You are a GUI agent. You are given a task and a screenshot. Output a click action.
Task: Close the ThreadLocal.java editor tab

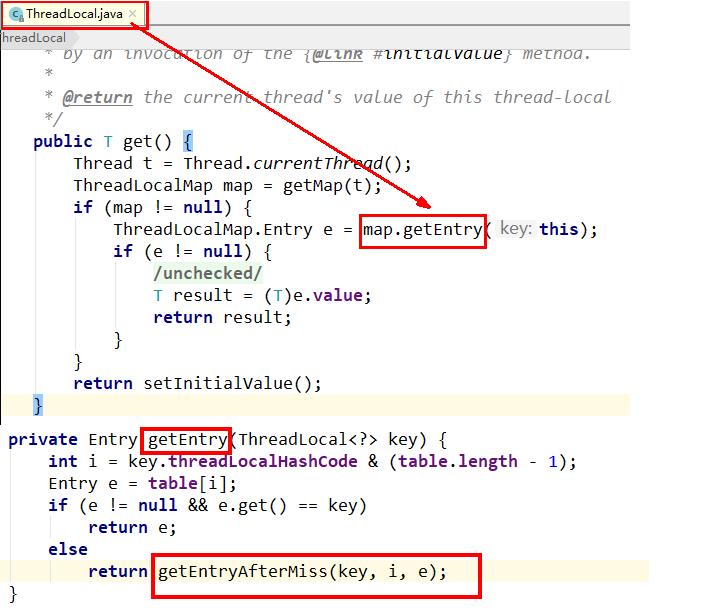[133, 14]
